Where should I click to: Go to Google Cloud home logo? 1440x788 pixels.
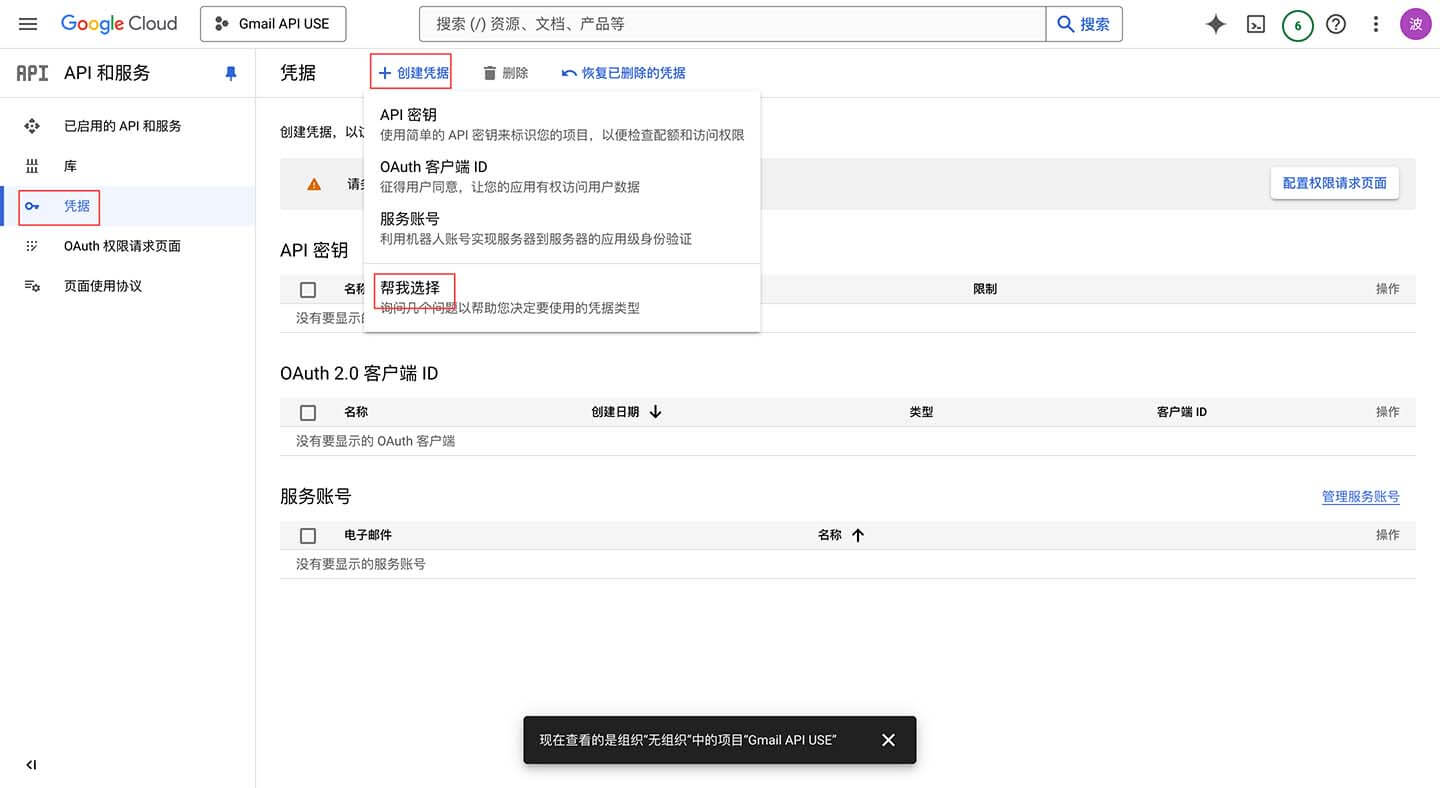pos(119,24)
